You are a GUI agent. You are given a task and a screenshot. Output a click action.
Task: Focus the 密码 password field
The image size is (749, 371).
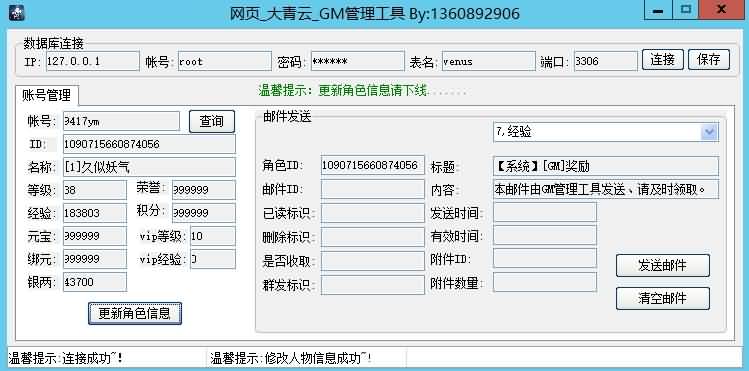[x=357, y=61]
